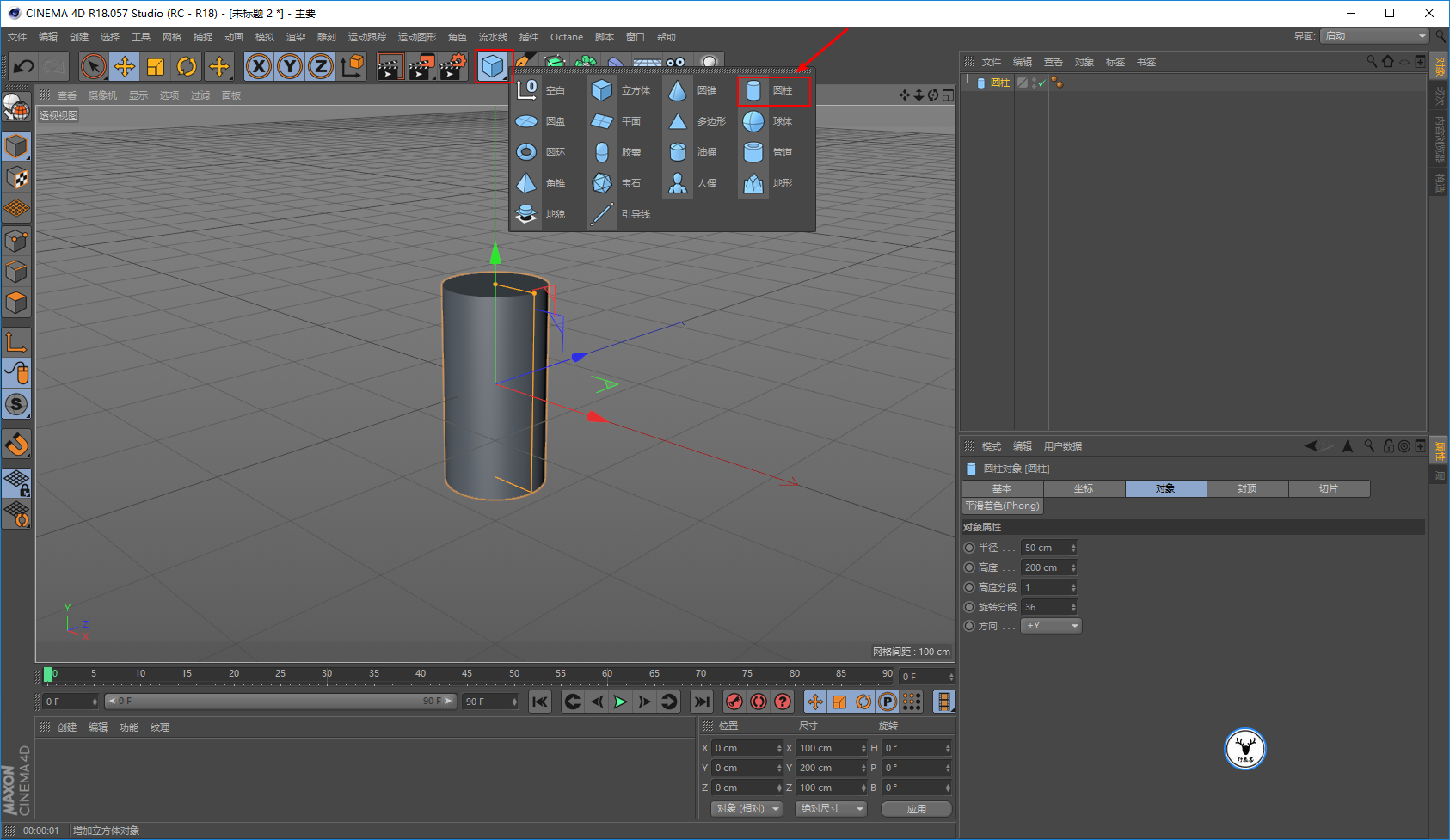Switch to the 切片 slice tab
This screenshot has width=1450, height=840.
[1329, 488]
